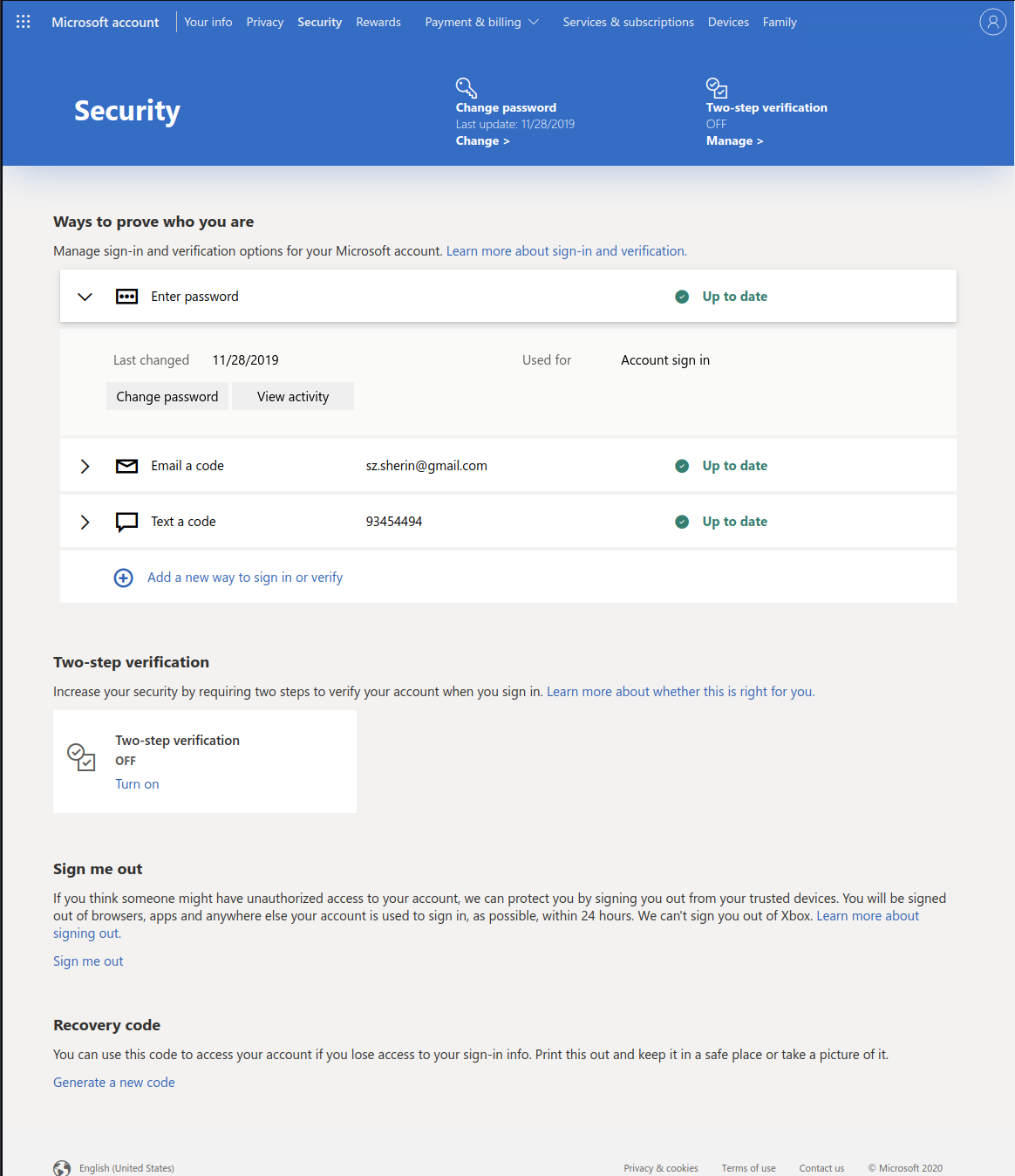Click the plus circle icon for adding sign-in method

[124, 578]
